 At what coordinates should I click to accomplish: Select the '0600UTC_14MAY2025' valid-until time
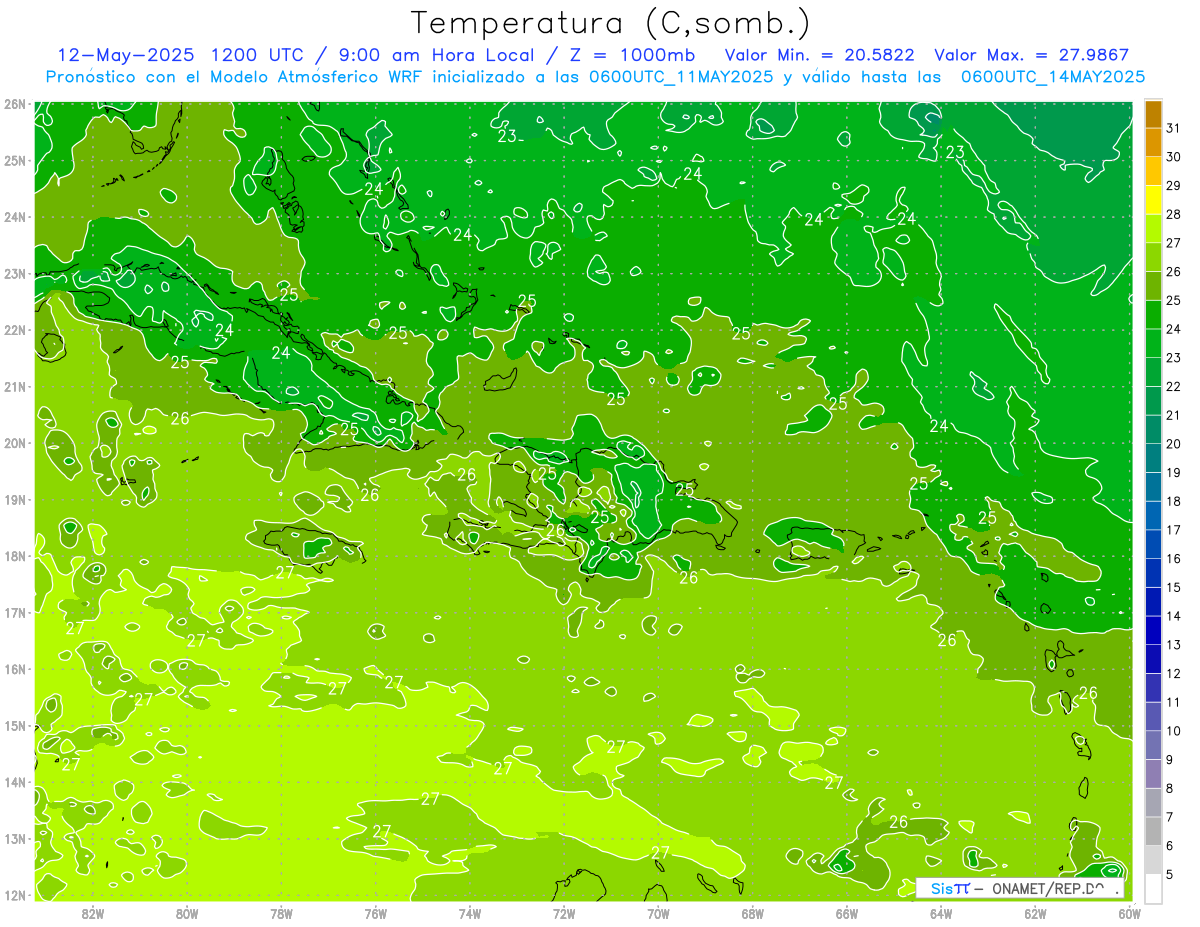1053,76
